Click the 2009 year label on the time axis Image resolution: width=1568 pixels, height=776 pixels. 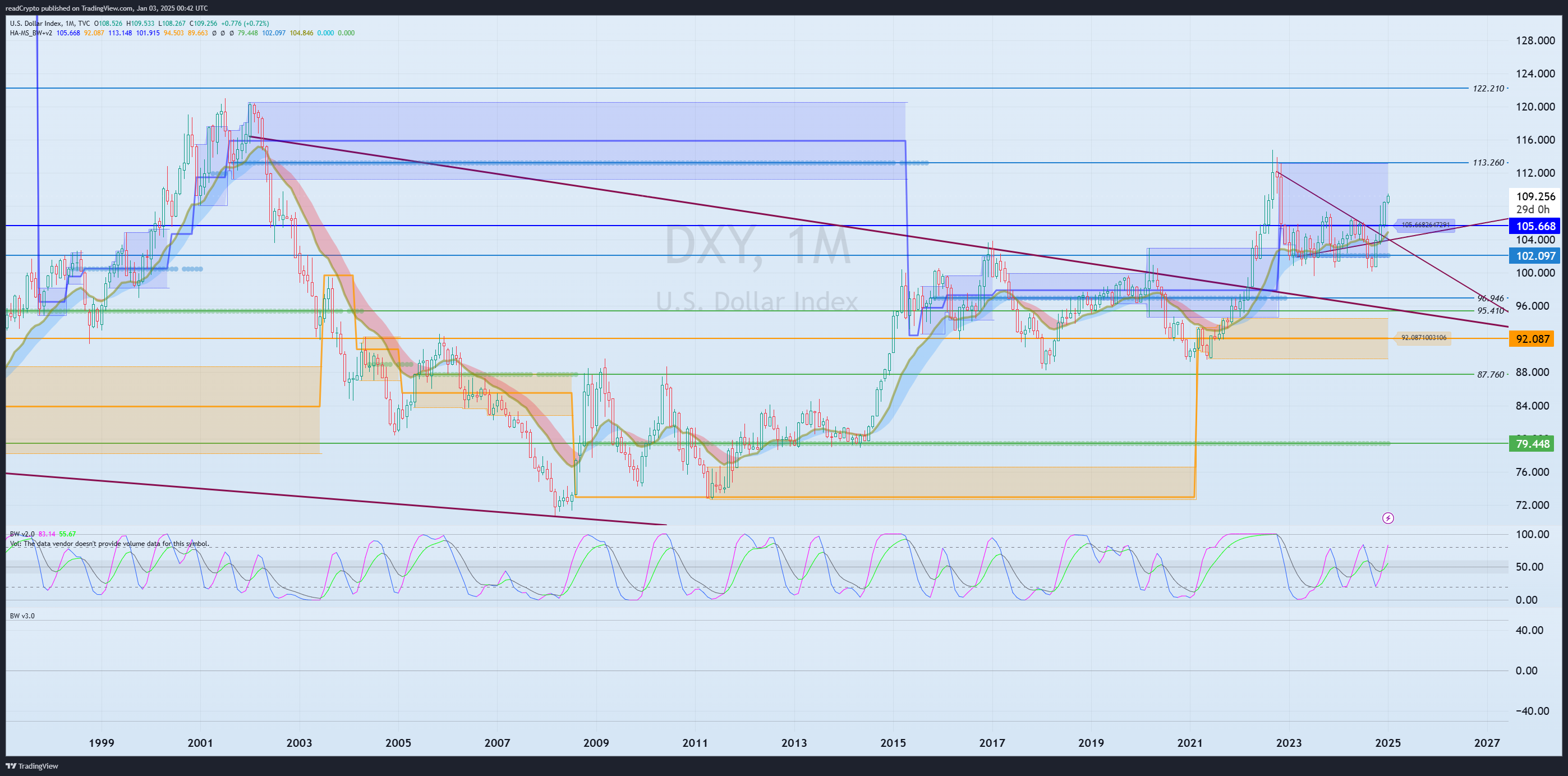pos(596,742)
